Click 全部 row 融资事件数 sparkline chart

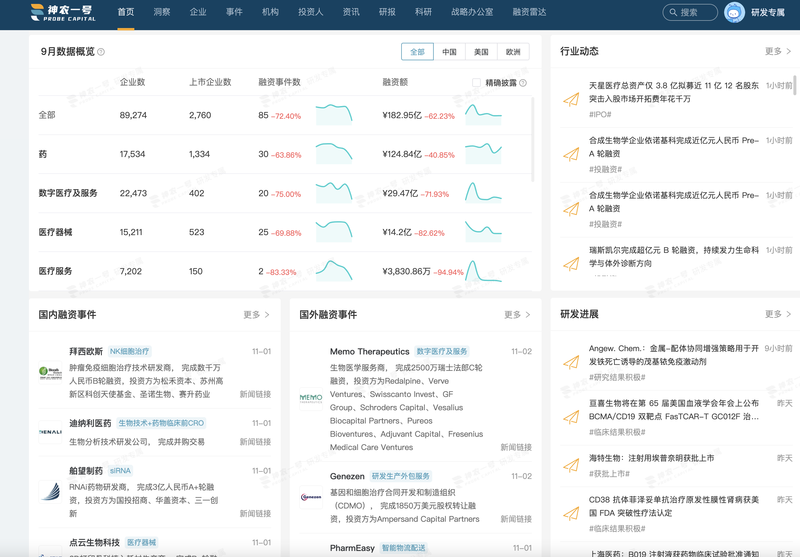click(x=334, y=115)
